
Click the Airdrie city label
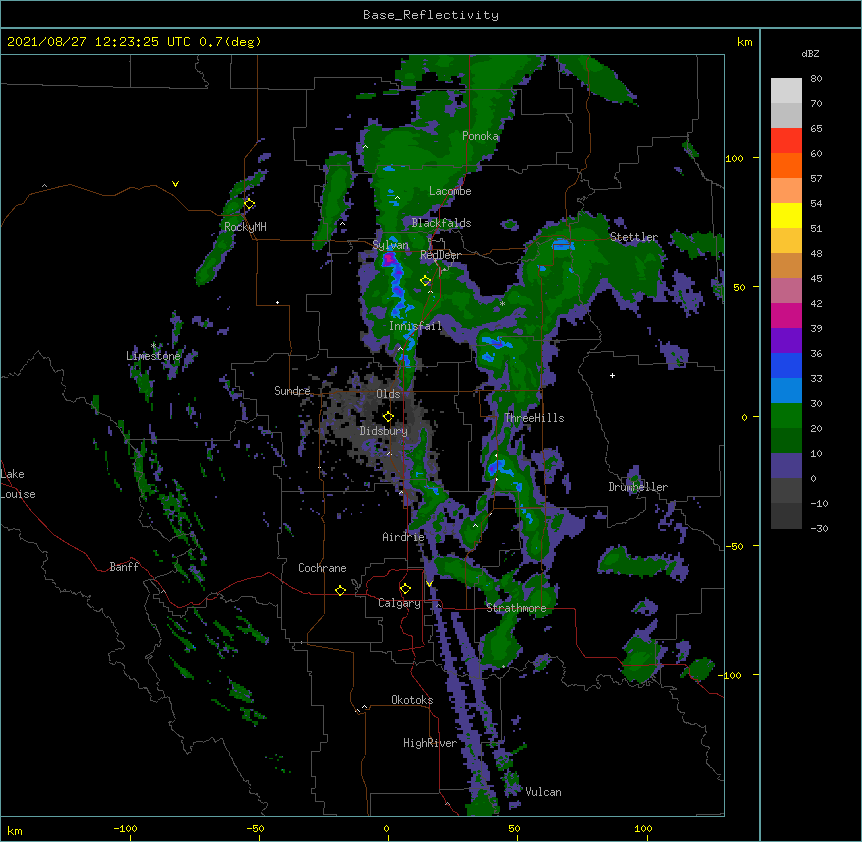click(404, 537)
